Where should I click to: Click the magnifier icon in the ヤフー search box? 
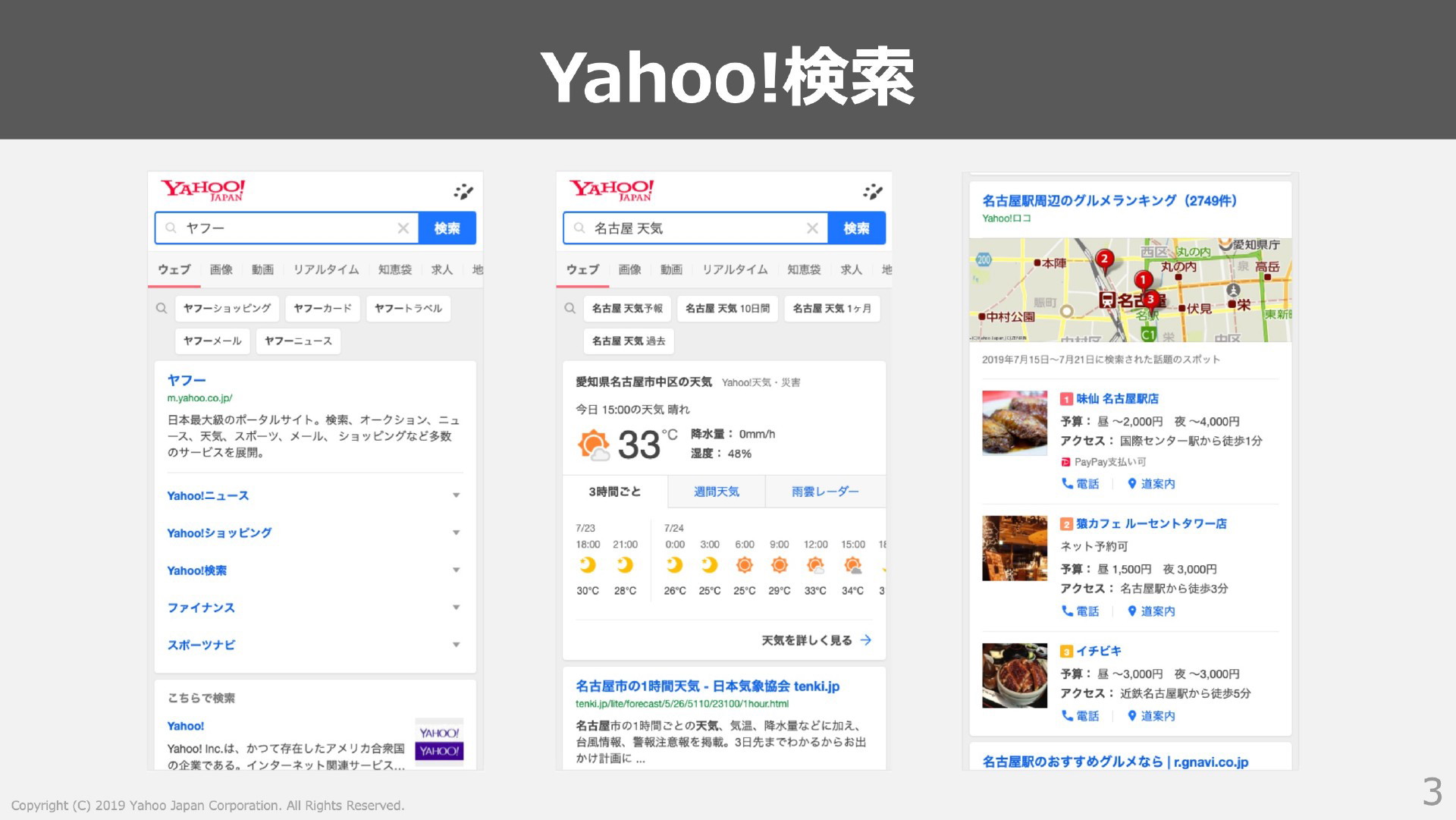[x=171, y=228]
